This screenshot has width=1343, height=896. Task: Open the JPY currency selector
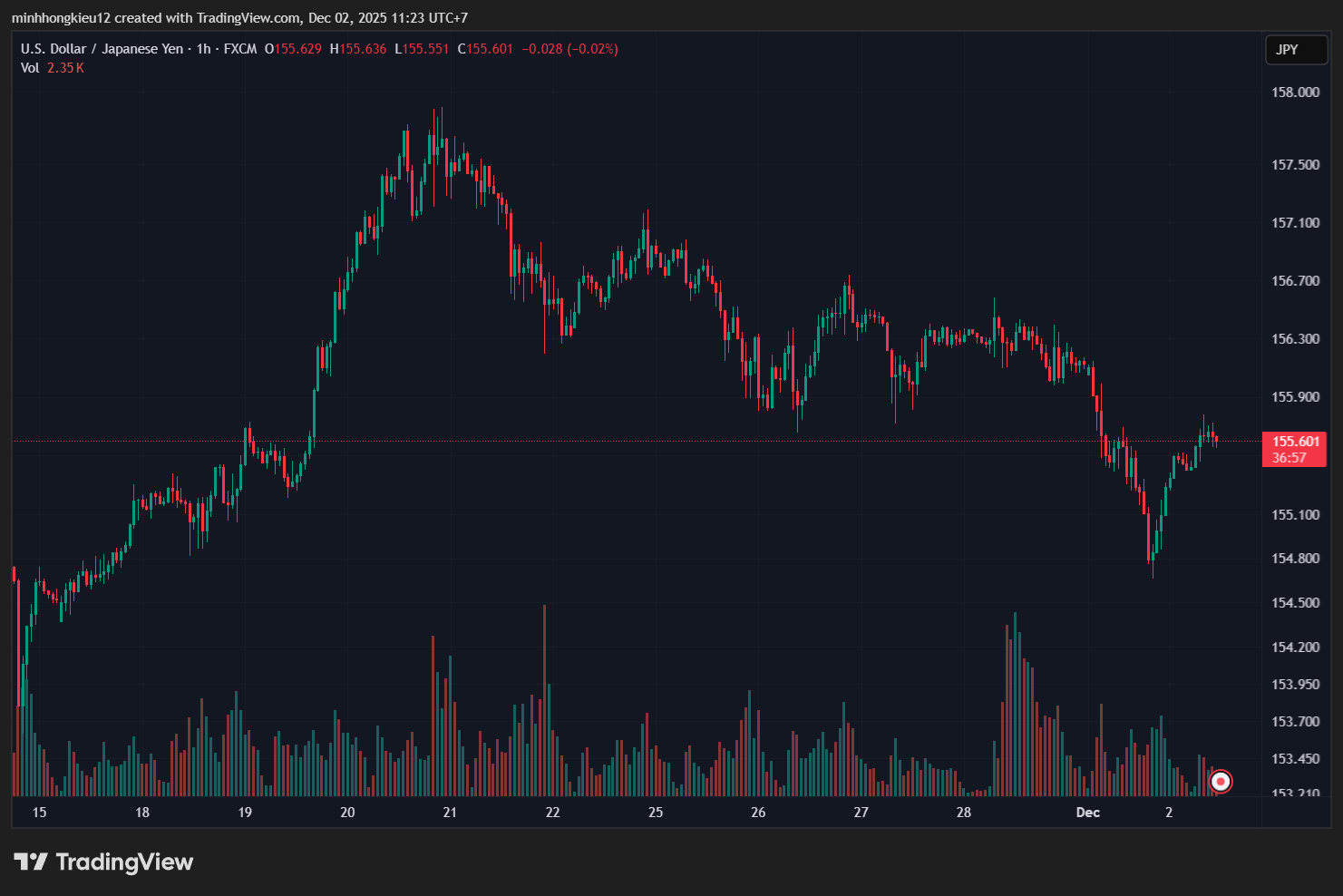[1296, 50]
